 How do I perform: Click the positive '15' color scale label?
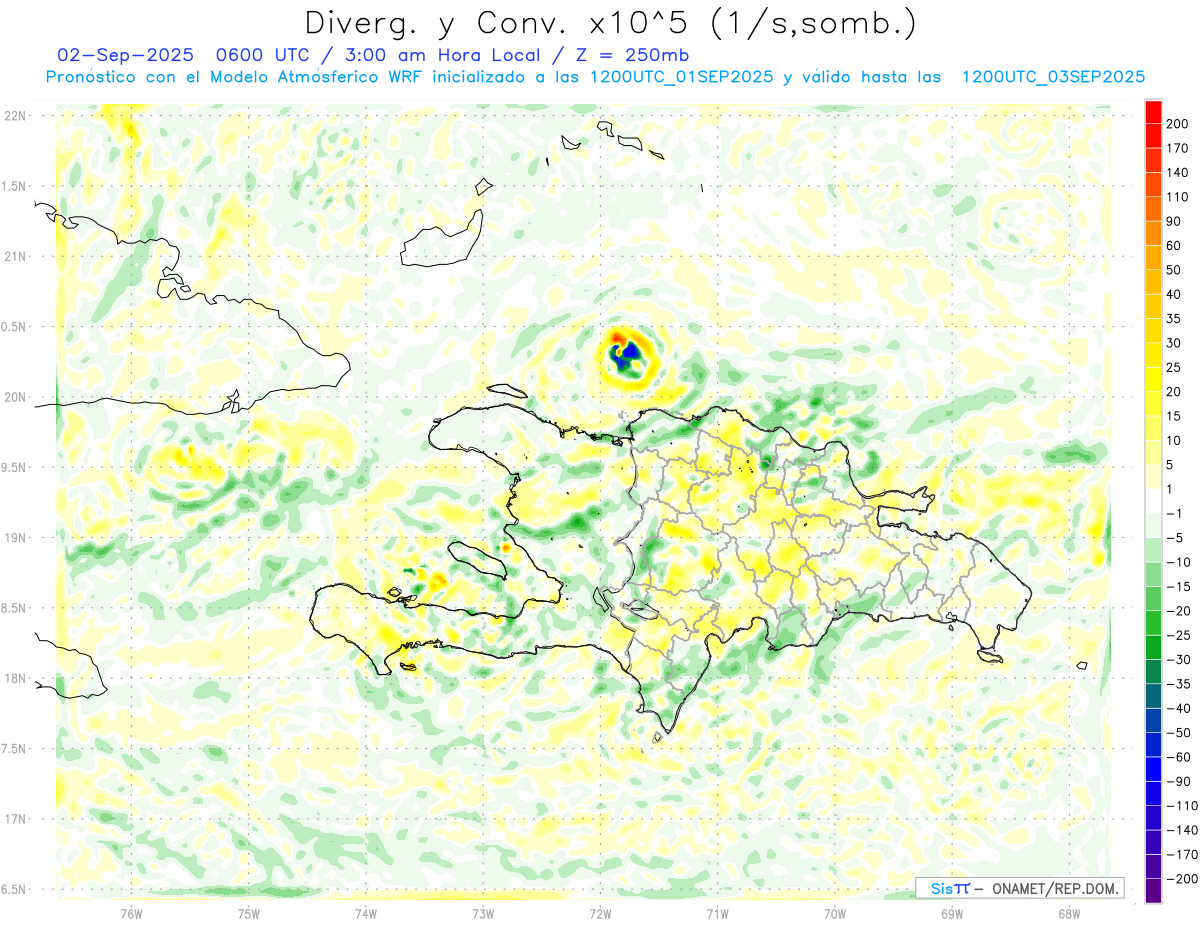1175,416
